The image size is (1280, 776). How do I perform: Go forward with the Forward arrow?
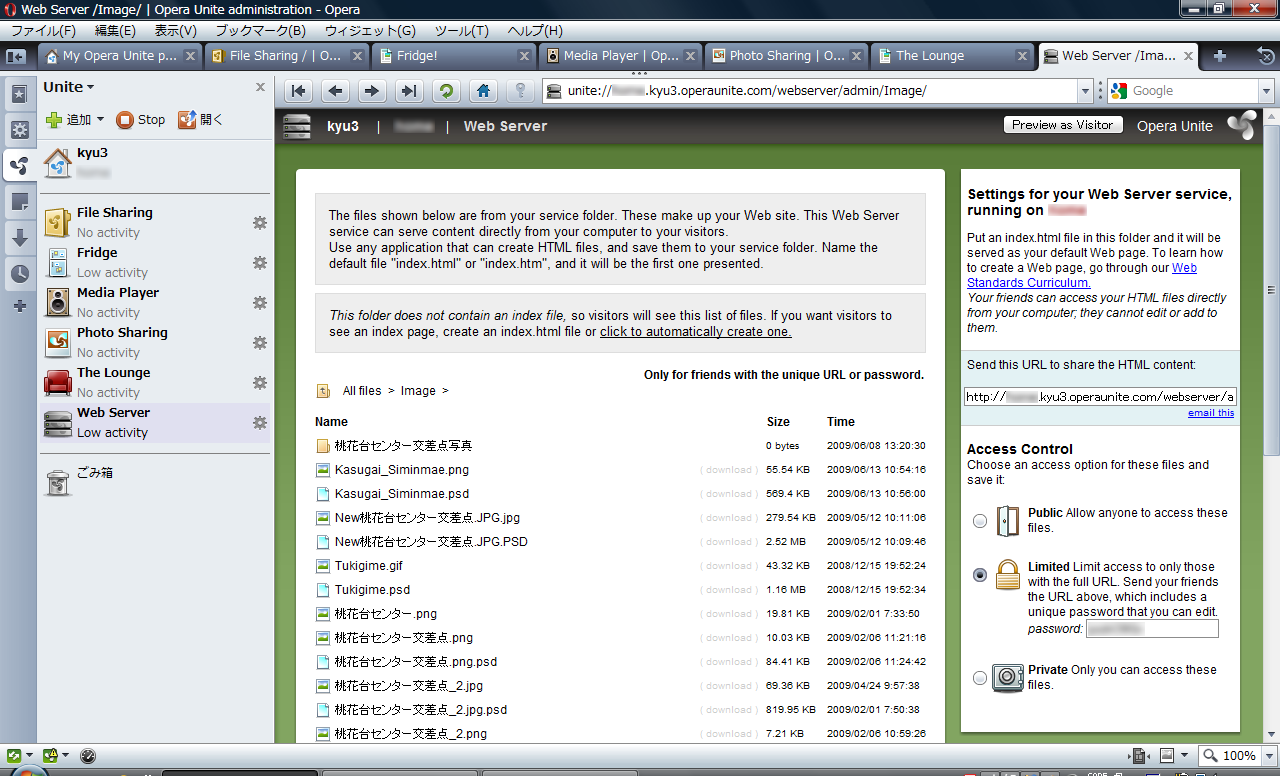pyautogui.click(x=372, y=91)
